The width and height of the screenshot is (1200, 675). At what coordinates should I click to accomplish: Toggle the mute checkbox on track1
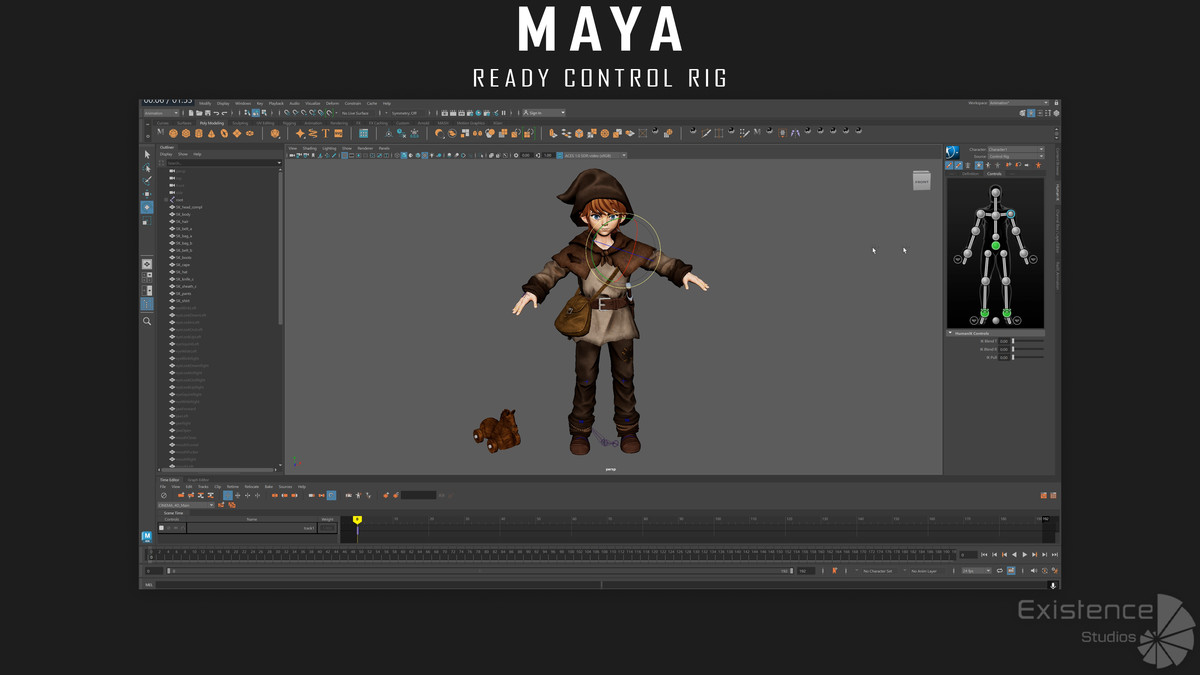coord(161,528)
